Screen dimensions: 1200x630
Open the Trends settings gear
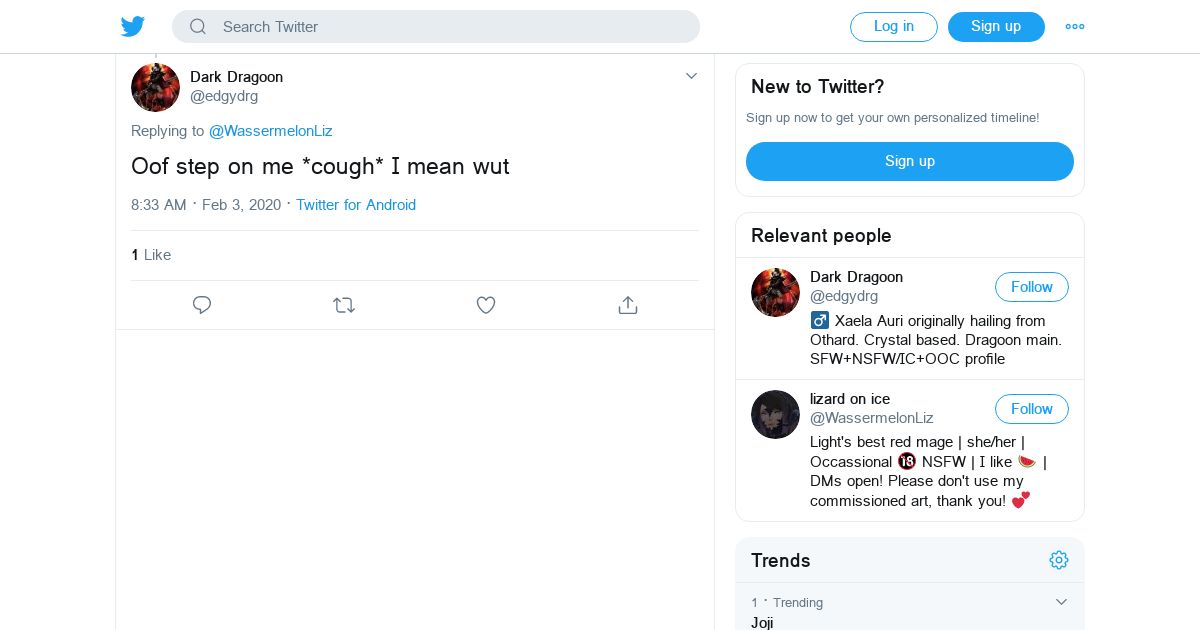click(1059, 560)
